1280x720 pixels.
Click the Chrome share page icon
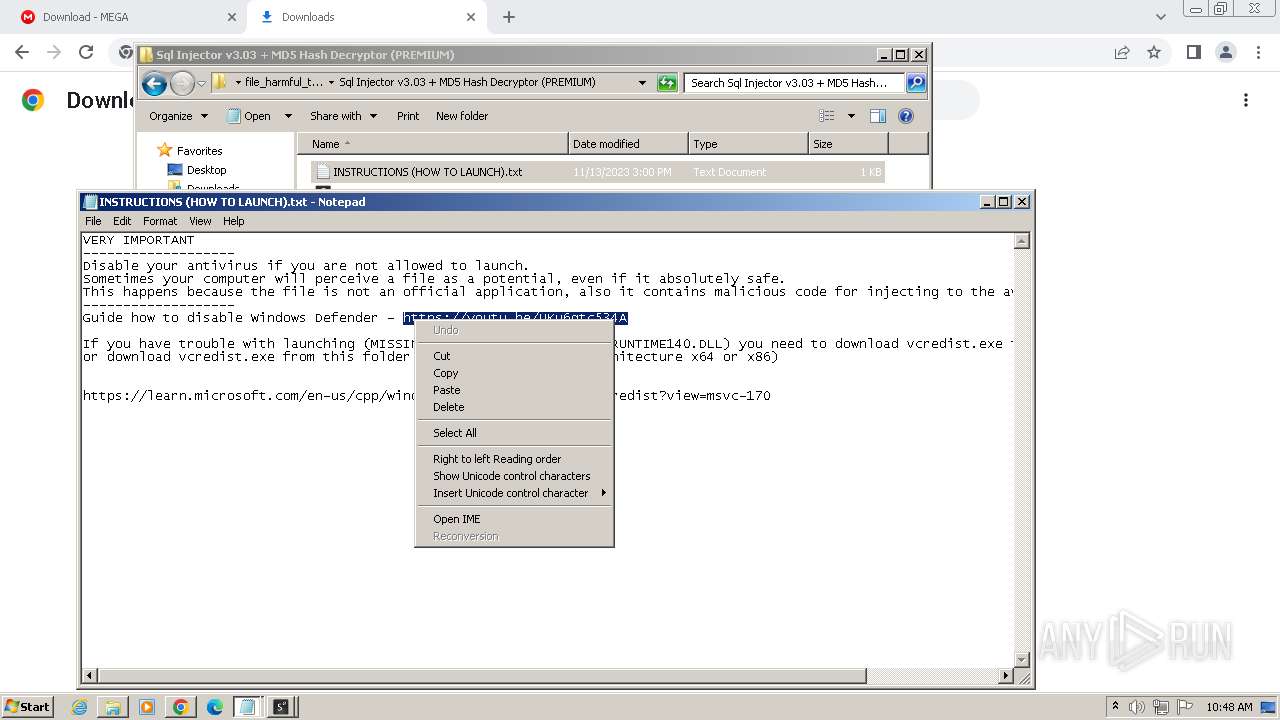tap(1122, 52)
